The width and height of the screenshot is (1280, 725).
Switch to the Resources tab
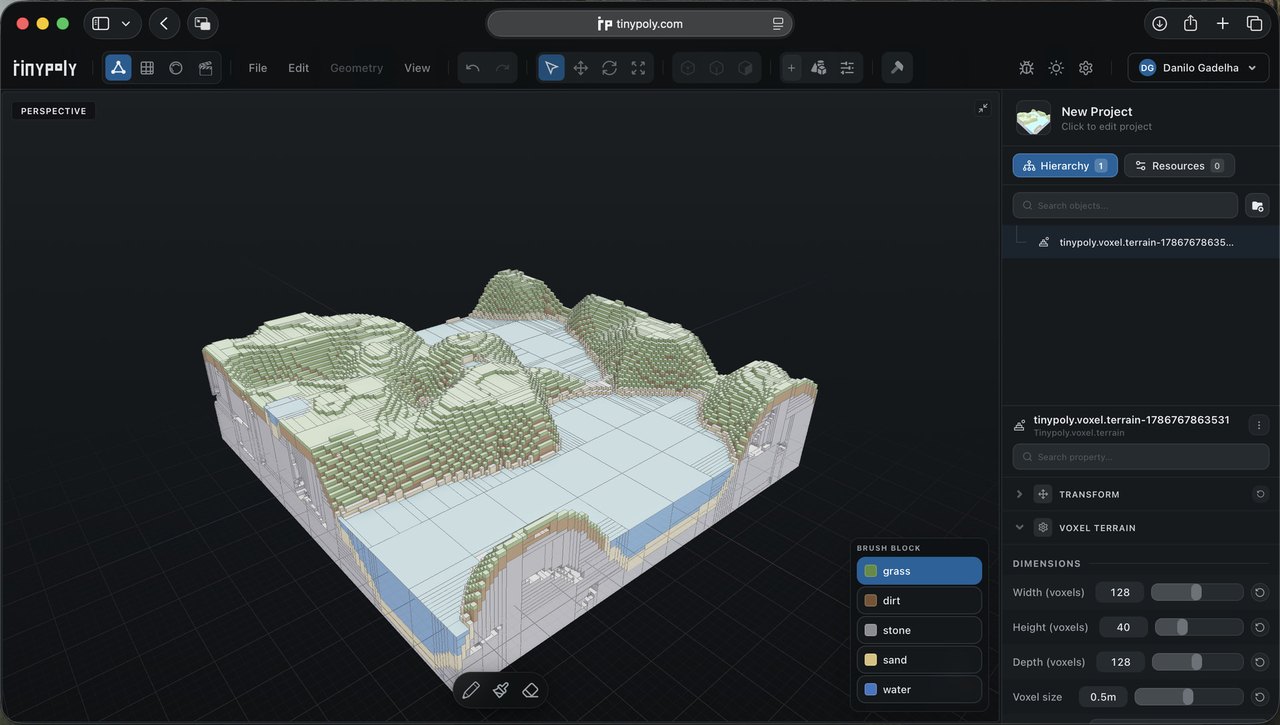(x=1179, y=166)
